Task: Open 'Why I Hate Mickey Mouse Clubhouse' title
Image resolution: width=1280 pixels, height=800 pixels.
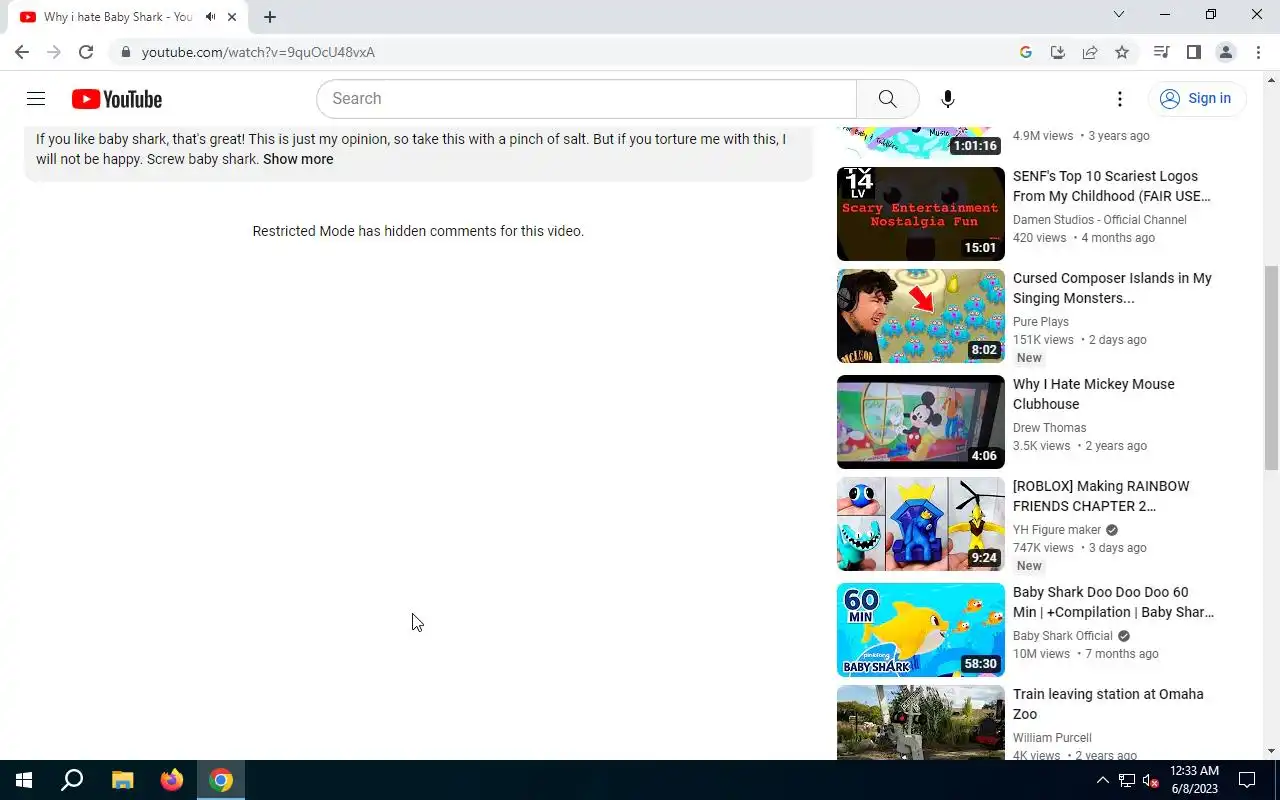Action: click(1094, 394)
